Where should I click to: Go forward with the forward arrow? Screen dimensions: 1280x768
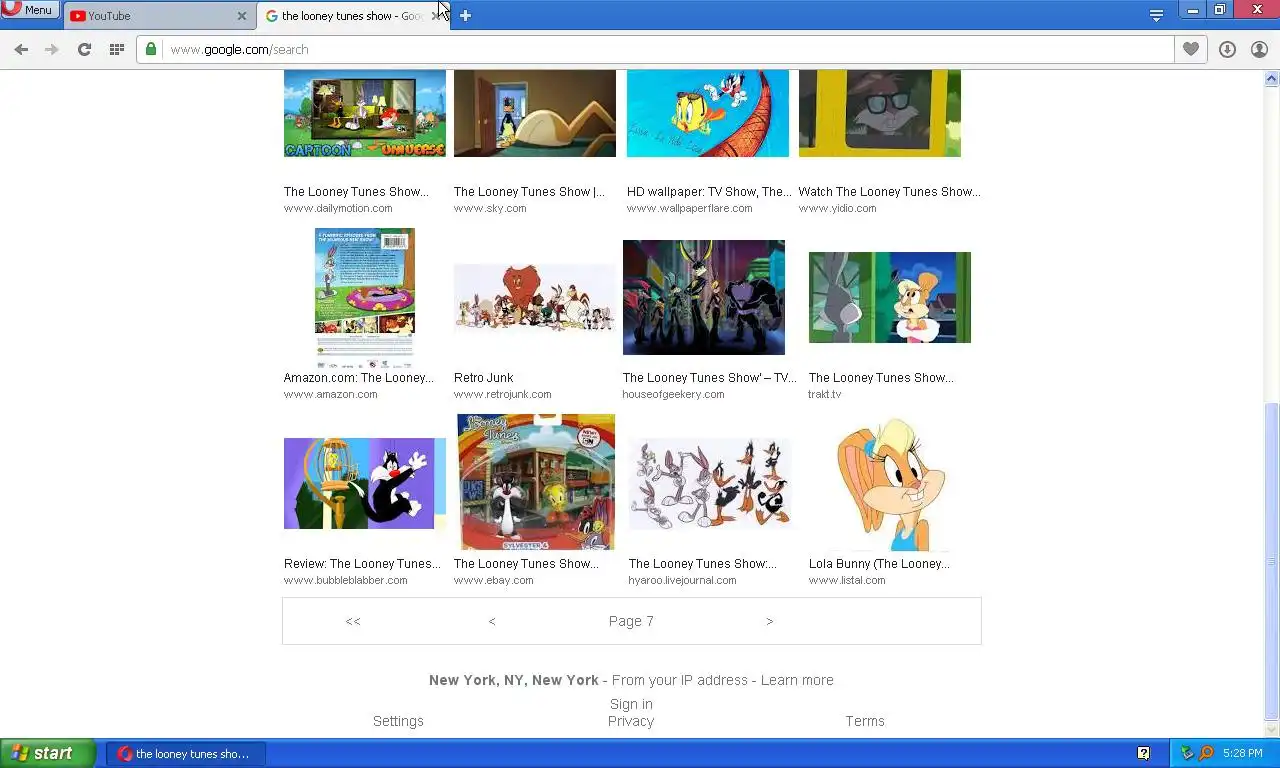(x=52, y=49)
